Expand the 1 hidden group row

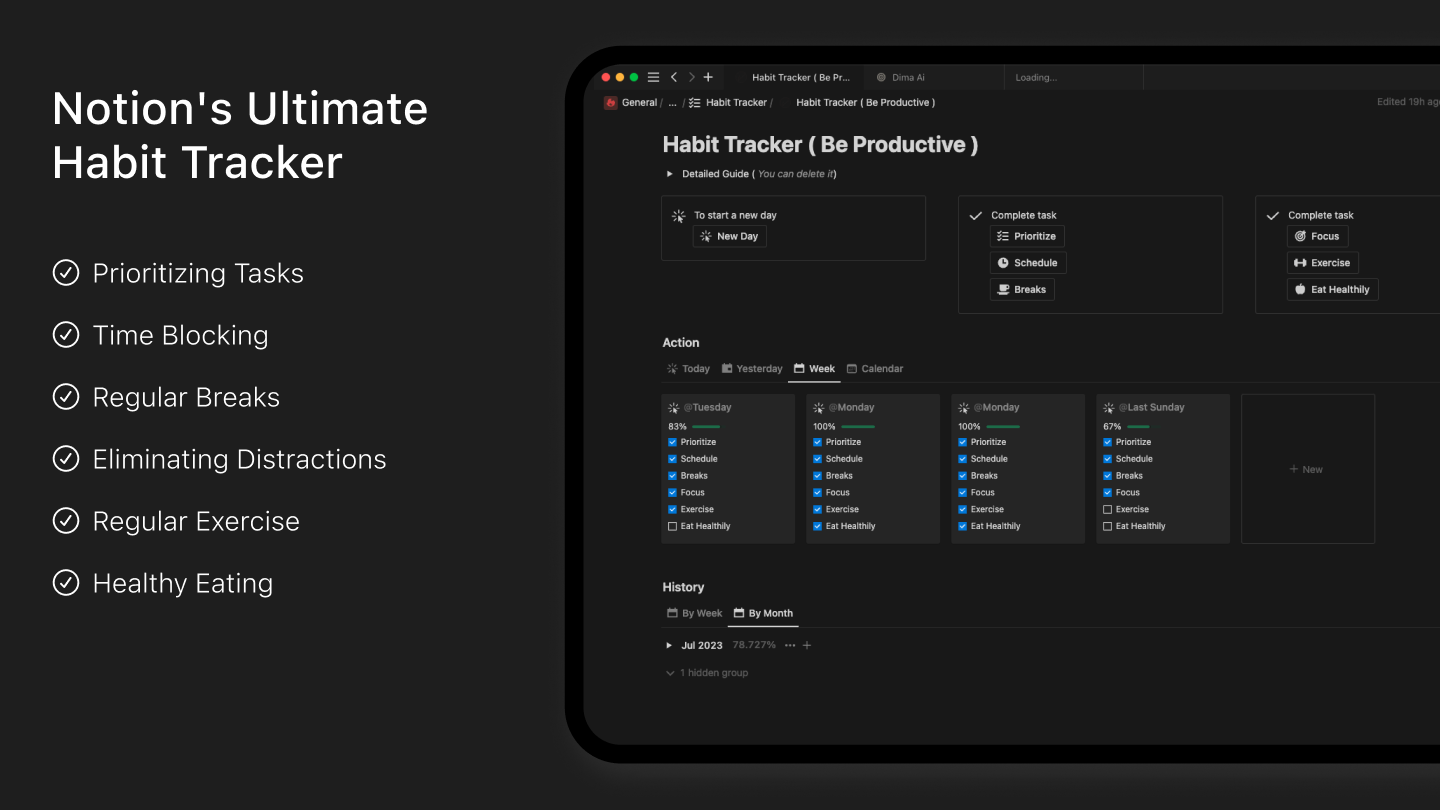pos(707,673)
